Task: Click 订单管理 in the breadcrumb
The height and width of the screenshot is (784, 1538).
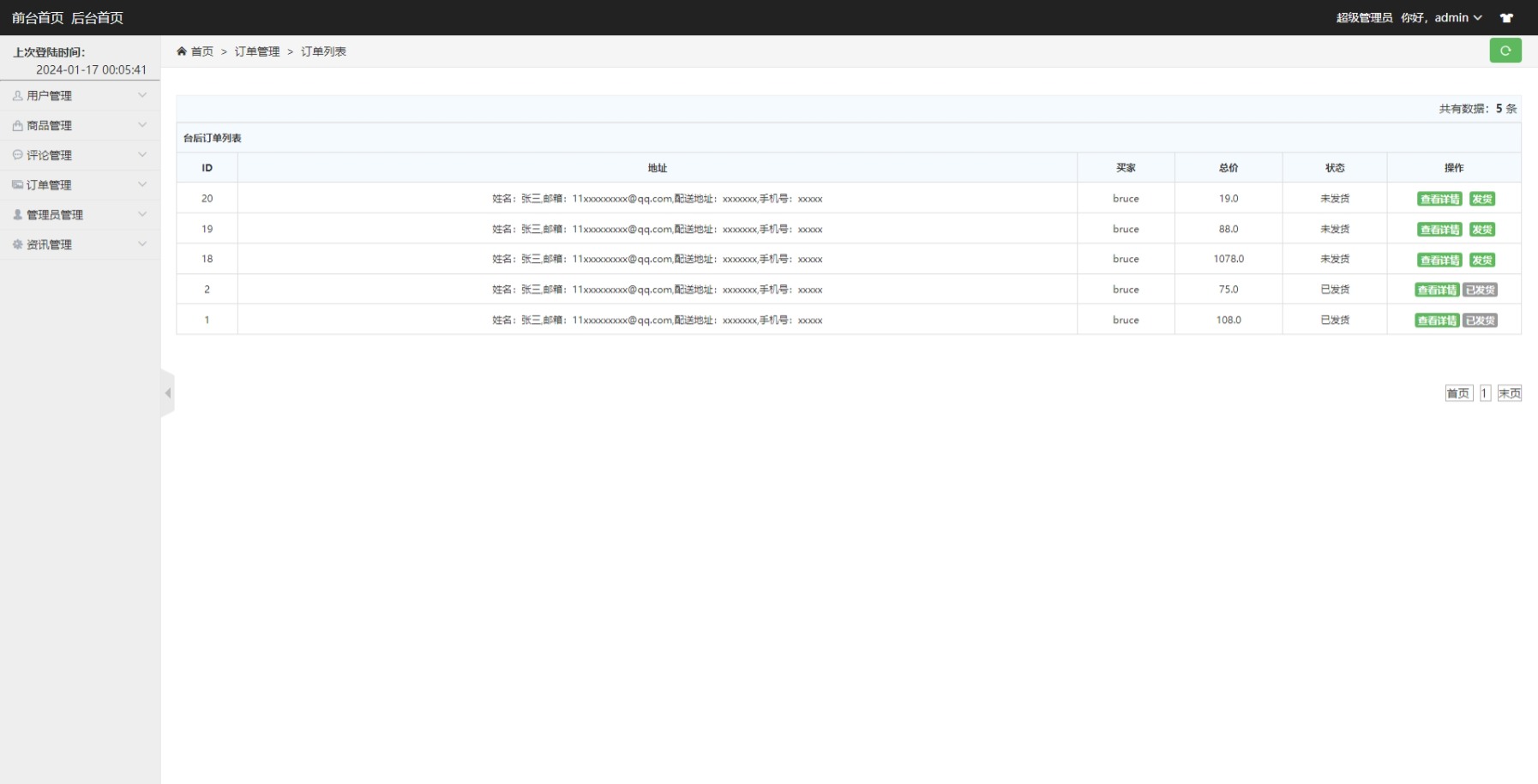Action: [257, 51]
